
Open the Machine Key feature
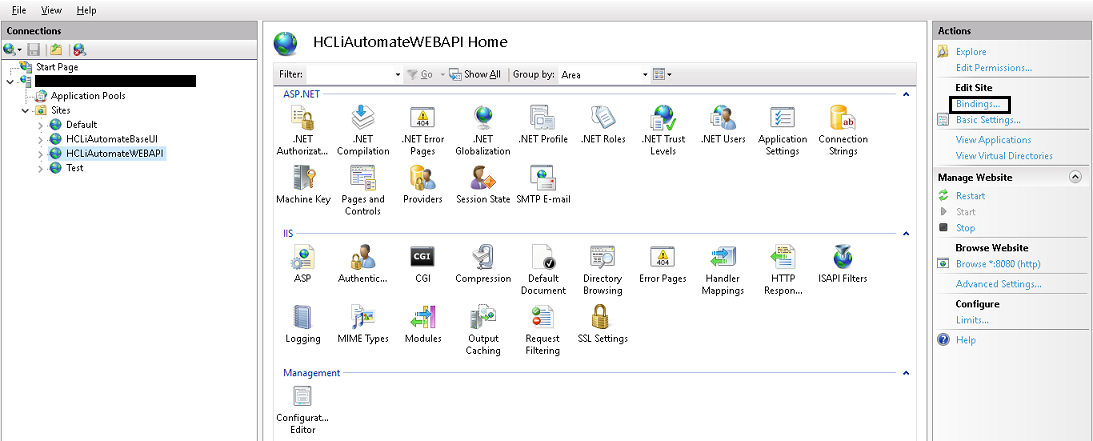[x=303, y=185]
